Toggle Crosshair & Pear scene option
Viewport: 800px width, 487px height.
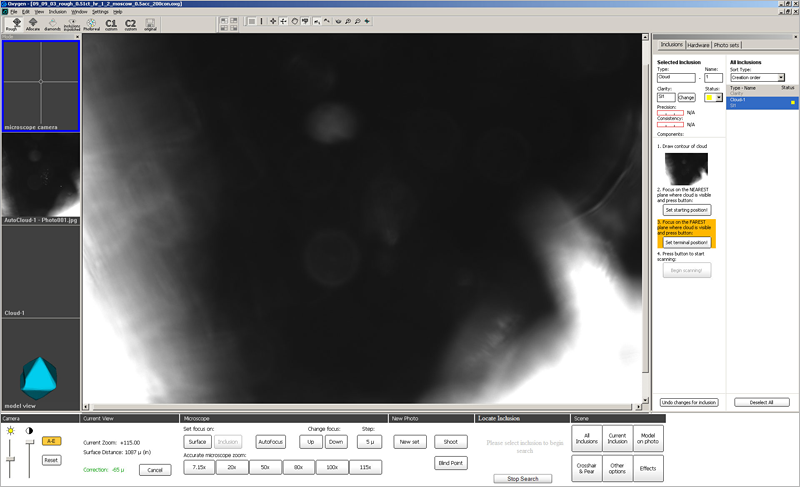pos(587,468)
